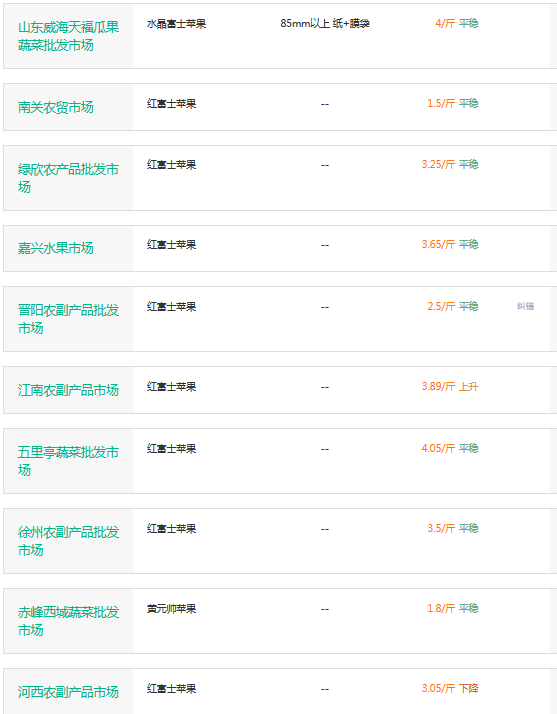Click 纠错 in 晋阳 market row
The image size is (557, 714).
(525, 306)
